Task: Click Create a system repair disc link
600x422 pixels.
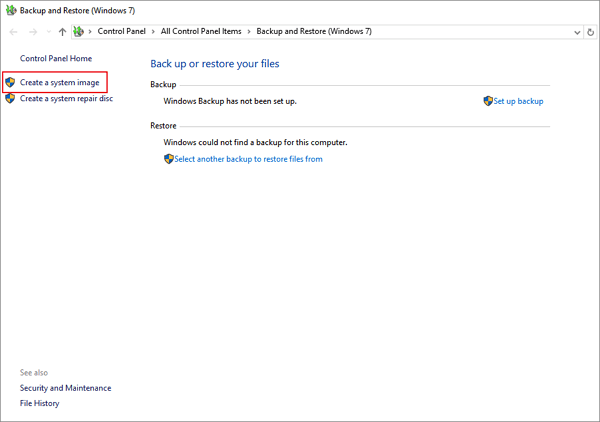Action: coord(66,99)
